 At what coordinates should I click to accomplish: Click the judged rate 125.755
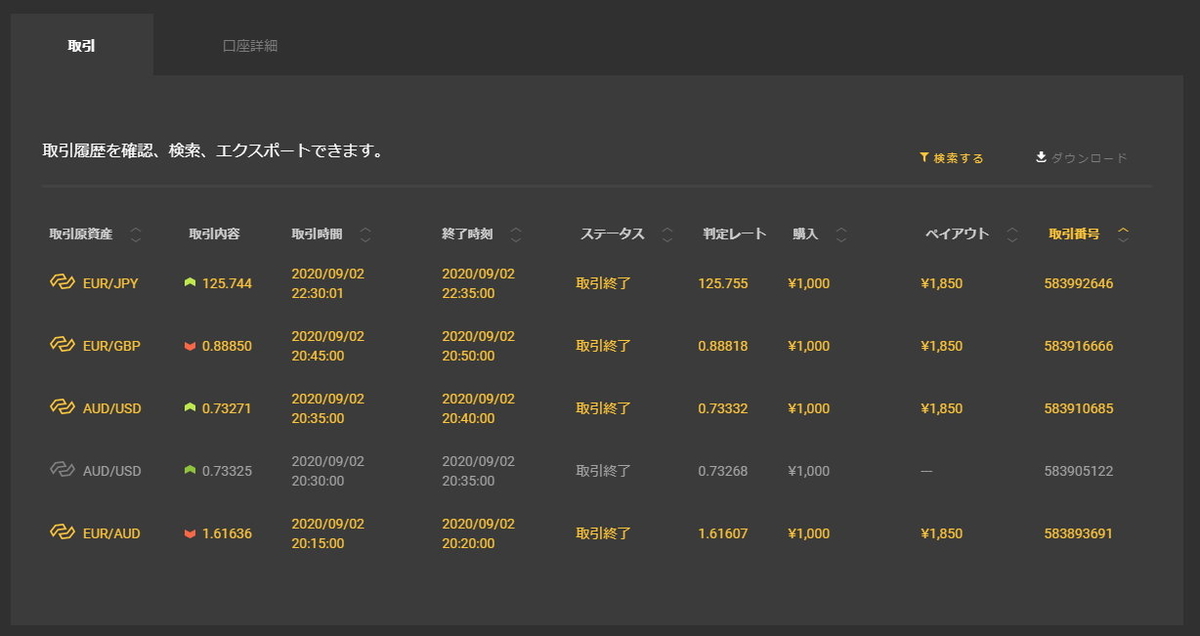(723, 283)
